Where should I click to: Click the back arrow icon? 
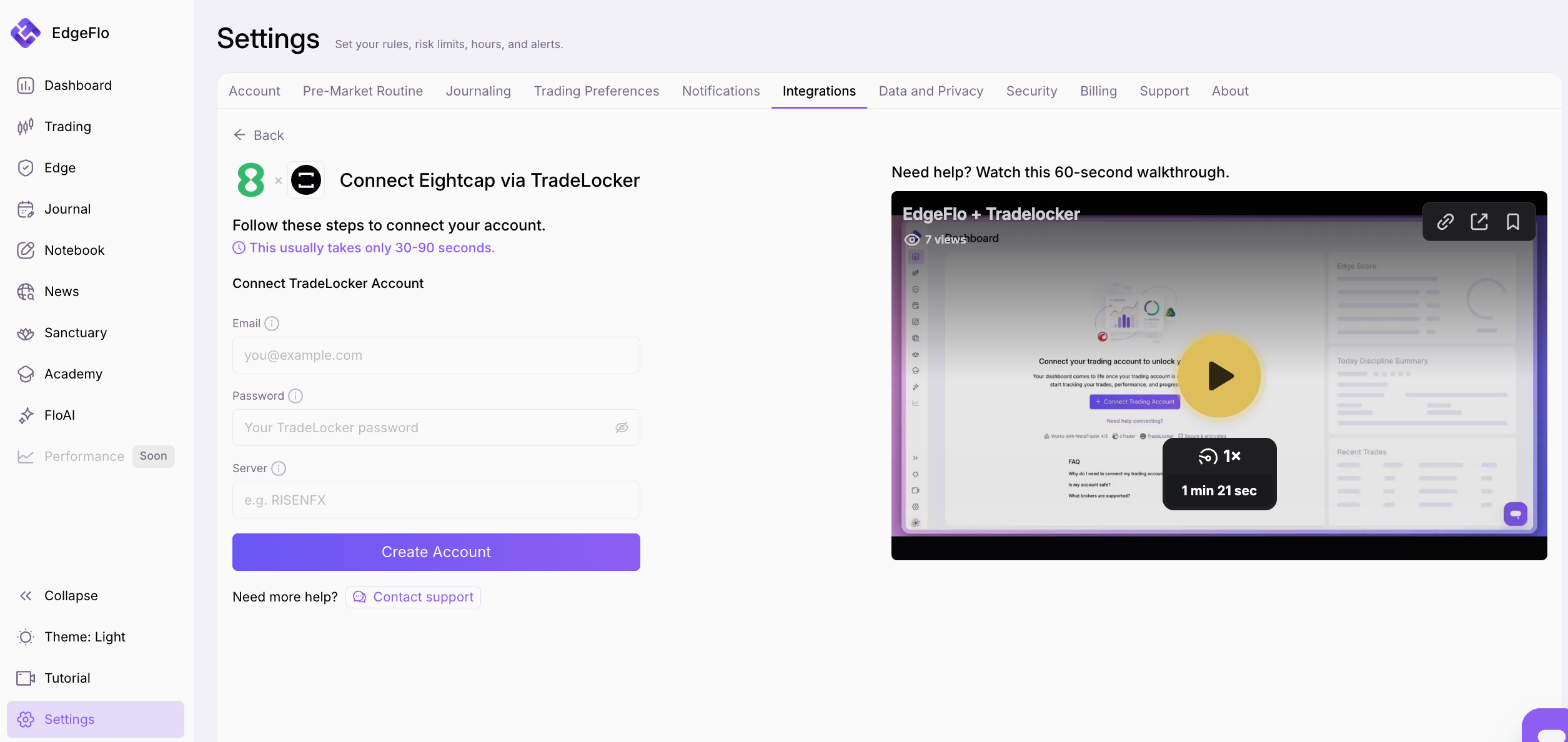coord(239,135)
